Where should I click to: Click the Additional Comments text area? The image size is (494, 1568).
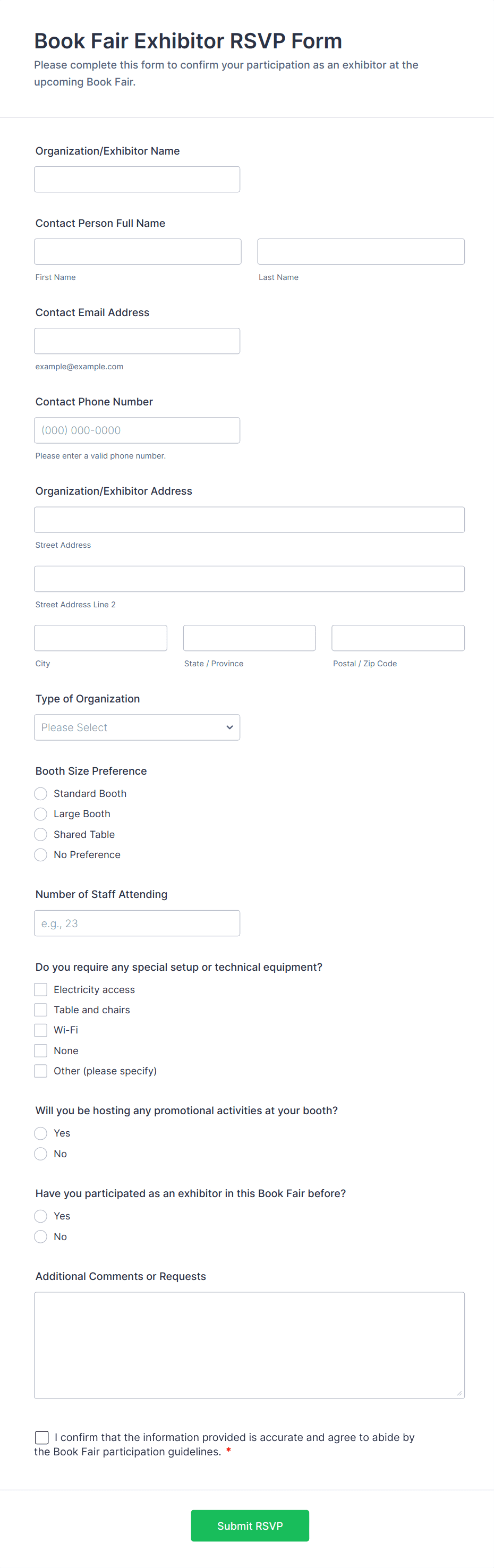(x=250, y=1345)
